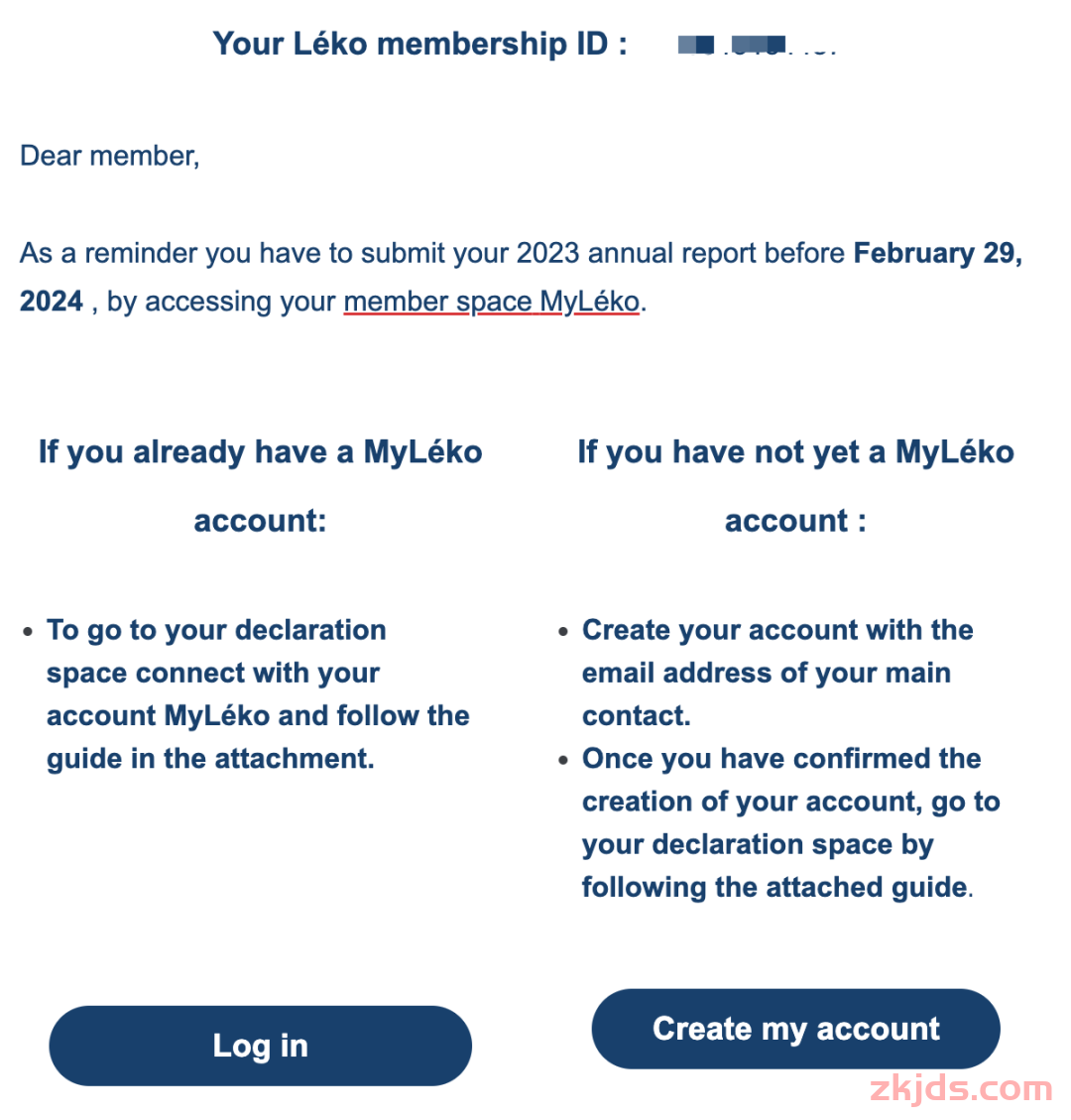Image resolution: width=1071 pixels, height=1120 pixels.
Task: Click the 'If you have not yet a MyLéko' heading
Action: (x=795, y=452)
